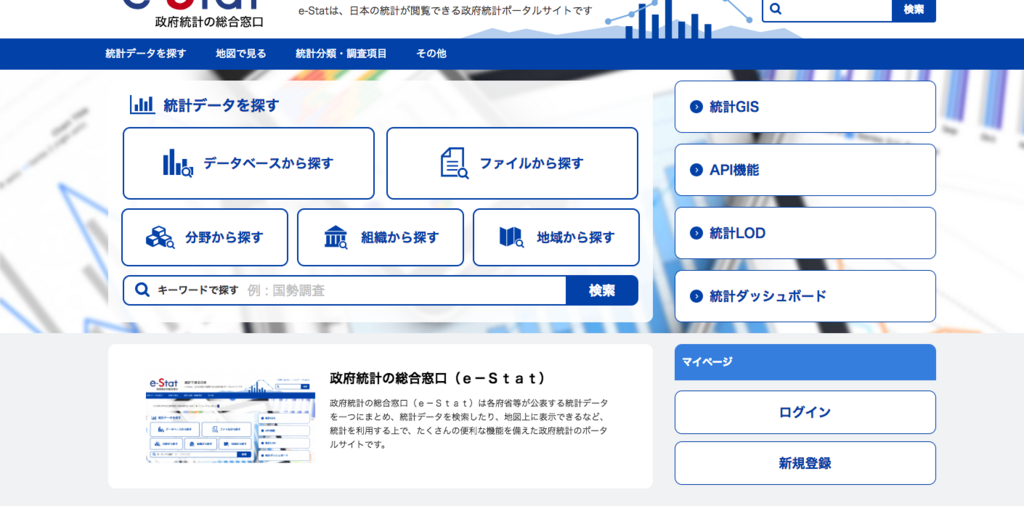Open the 統計ダッシュボード link
Viewport: 1024px width, 511px height.
point(805,297)
